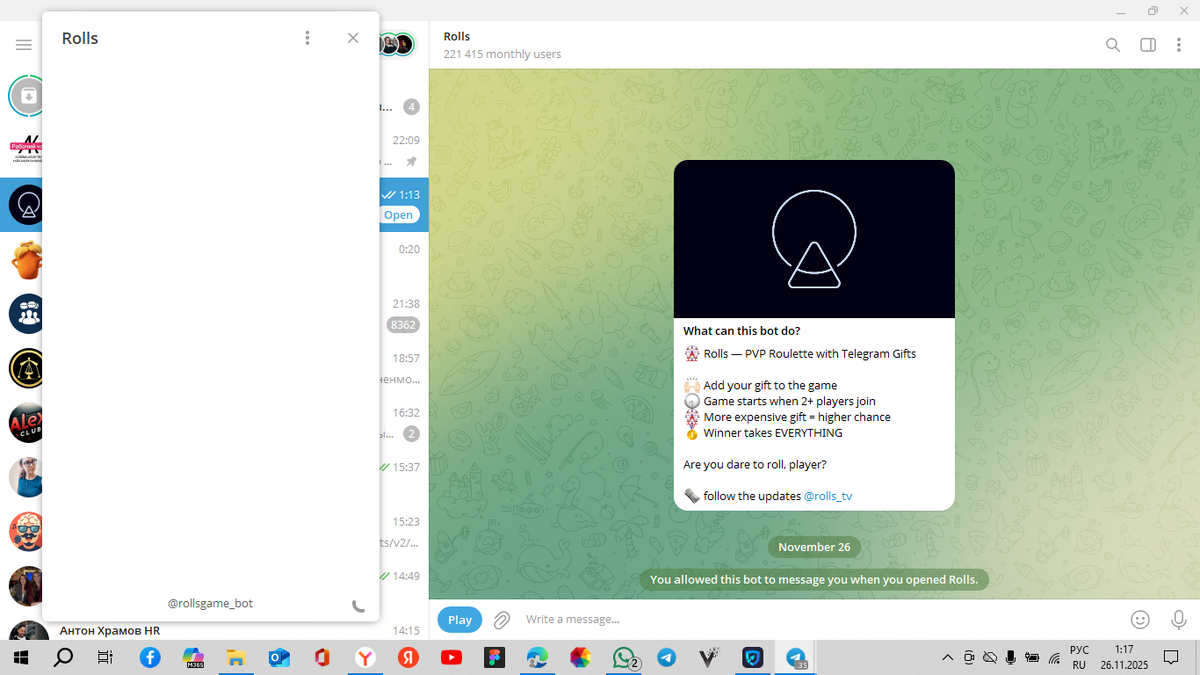Click the chat time 22:09
Viewport: 1200px width, 675px height.
click(x=406, y=141)
